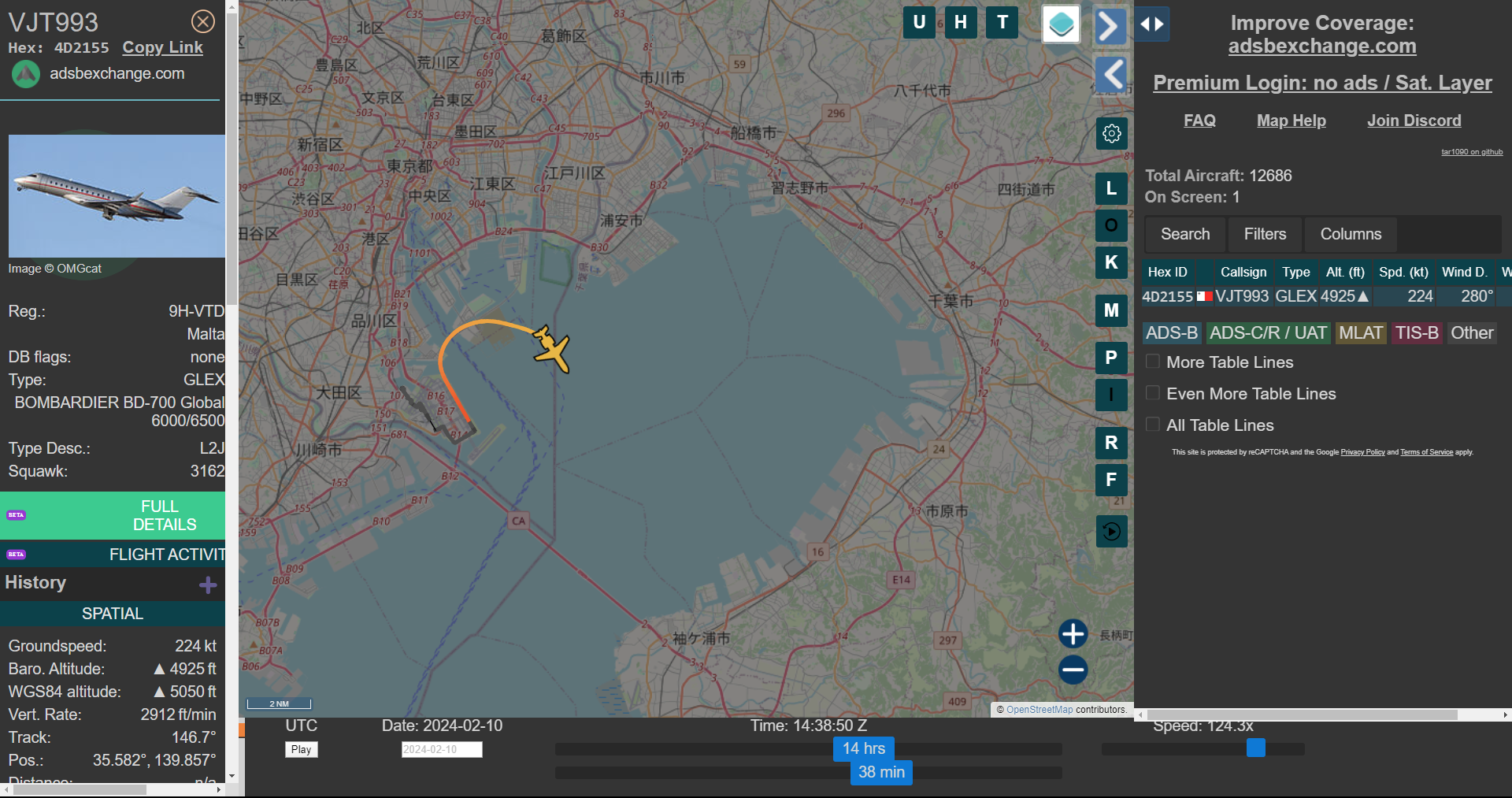The height and width of the screenshot is (798, 1512).
Task: Toggle the Other source filter
Action: point(1472,333)
